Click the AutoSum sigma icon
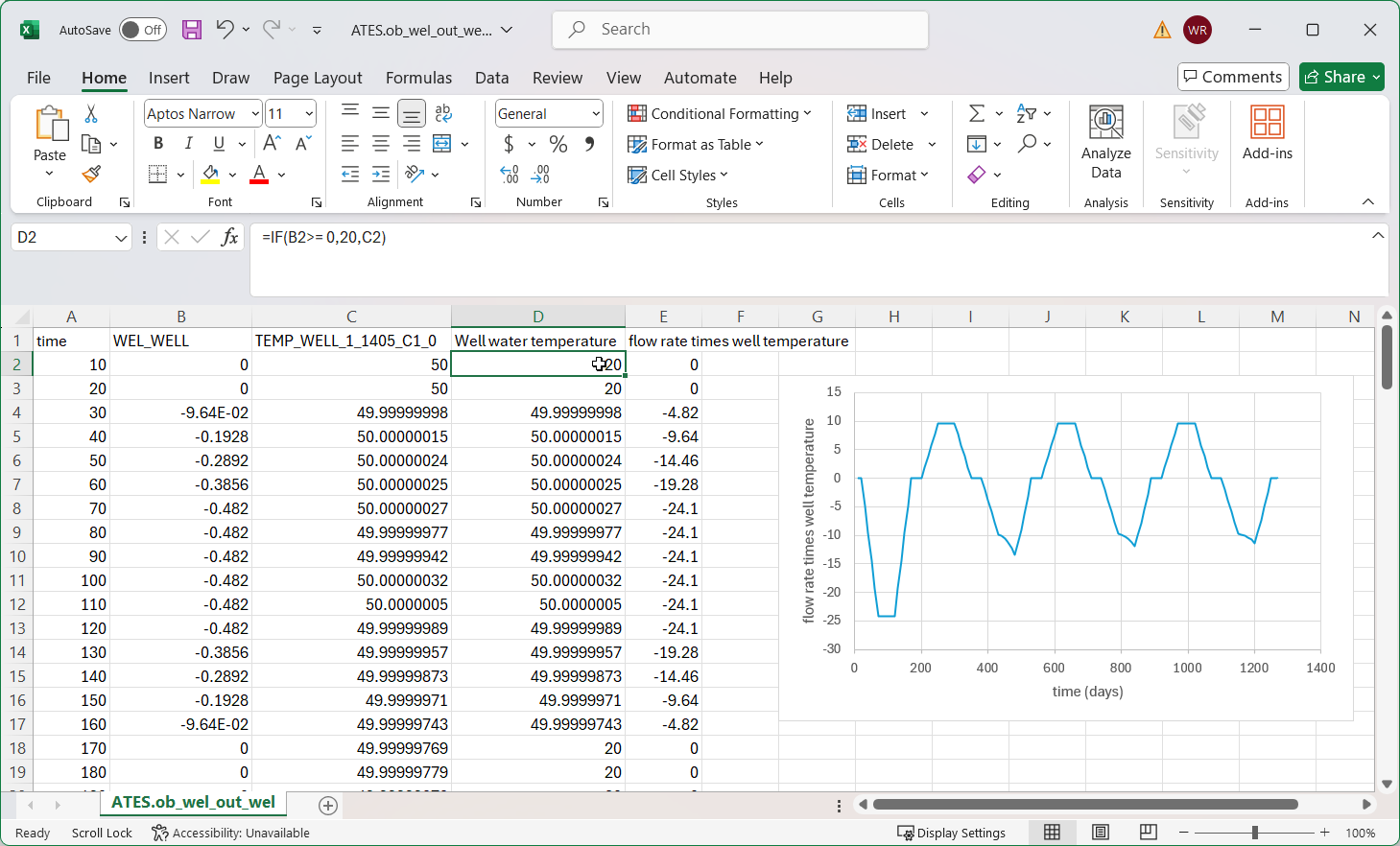 pyautogui.click(x=977, y=114)
